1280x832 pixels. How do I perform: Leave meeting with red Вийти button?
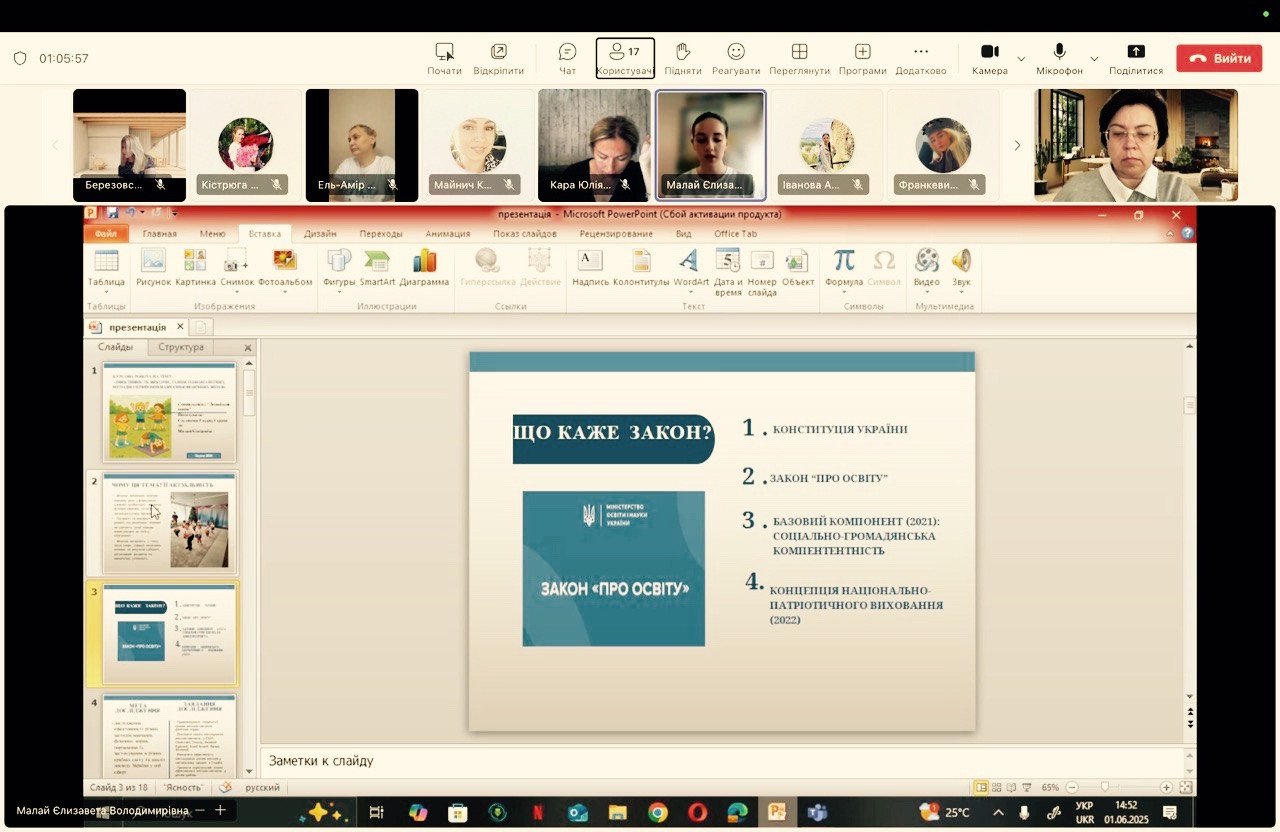pos(1219,58)
